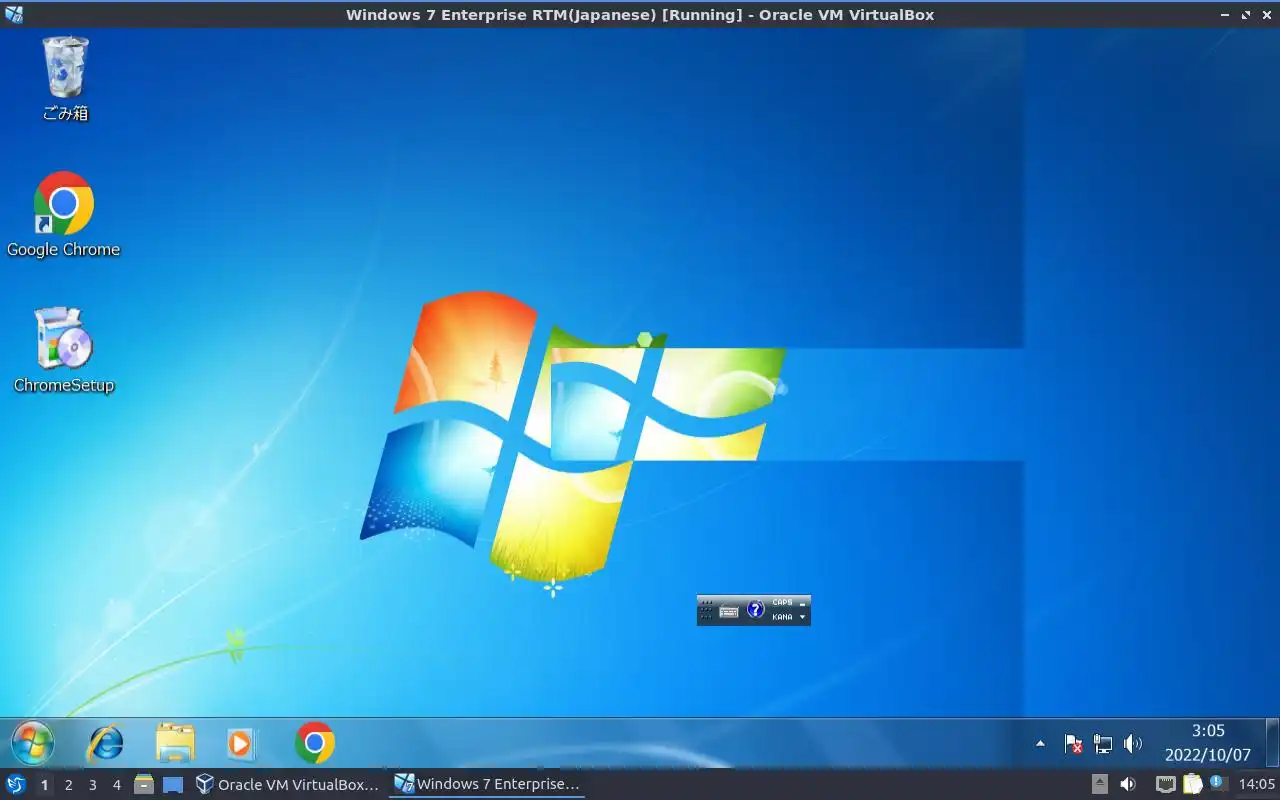Click the host removable media eject icon
This screenshot has width=1280, height=800.
click(x=1100, y=784)
